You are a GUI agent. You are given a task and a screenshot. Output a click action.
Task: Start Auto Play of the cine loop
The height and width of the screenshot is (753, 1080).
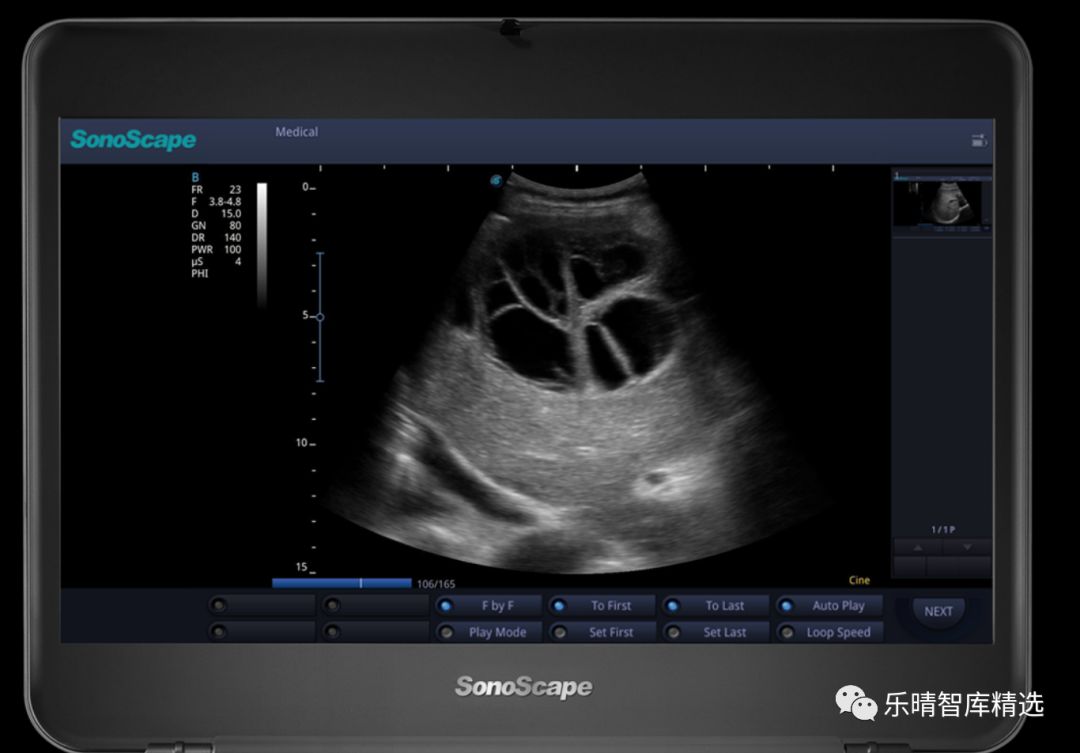coord(829,606)
